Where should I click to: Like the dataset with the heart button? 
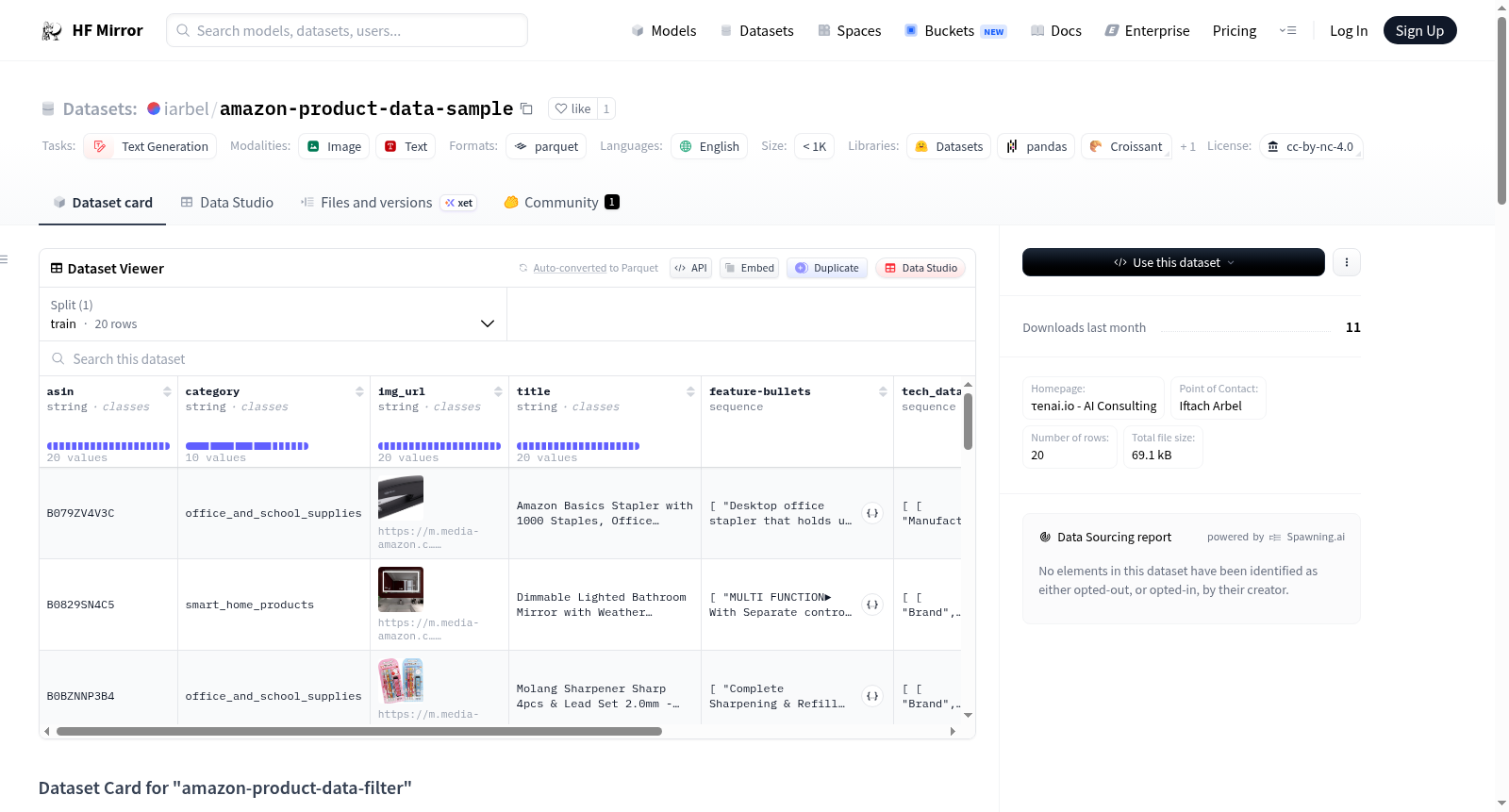572,108
